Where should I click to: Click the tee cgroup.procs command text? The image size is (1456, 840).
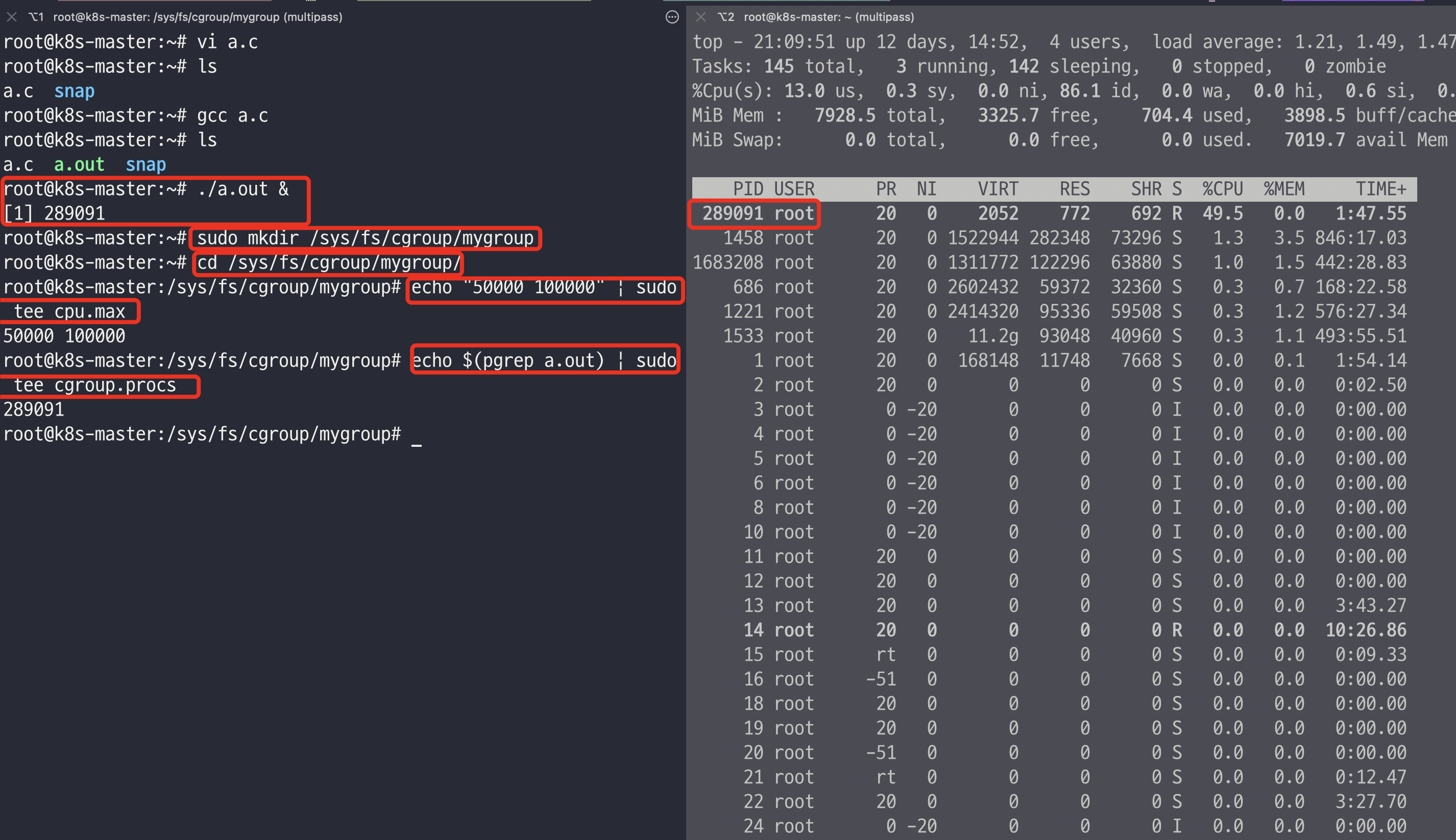[x=95, y=386]
